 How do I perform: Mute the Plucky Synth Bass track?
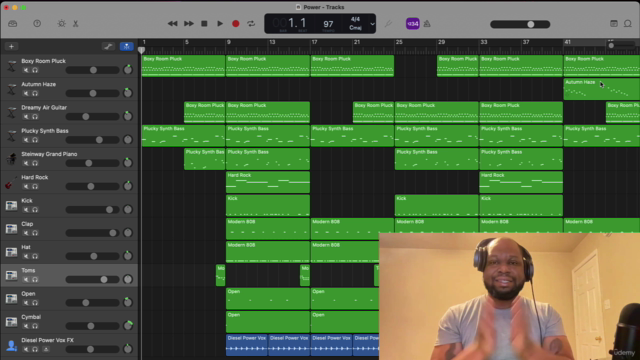pos(26,140)
